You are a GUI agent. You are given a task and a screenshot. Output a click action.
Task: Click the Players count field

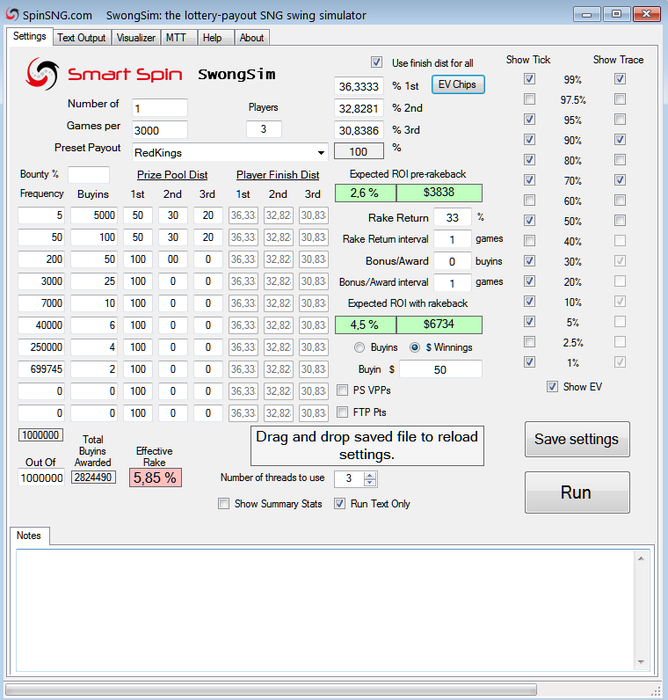pyautogui.click(x=263, y=129)
